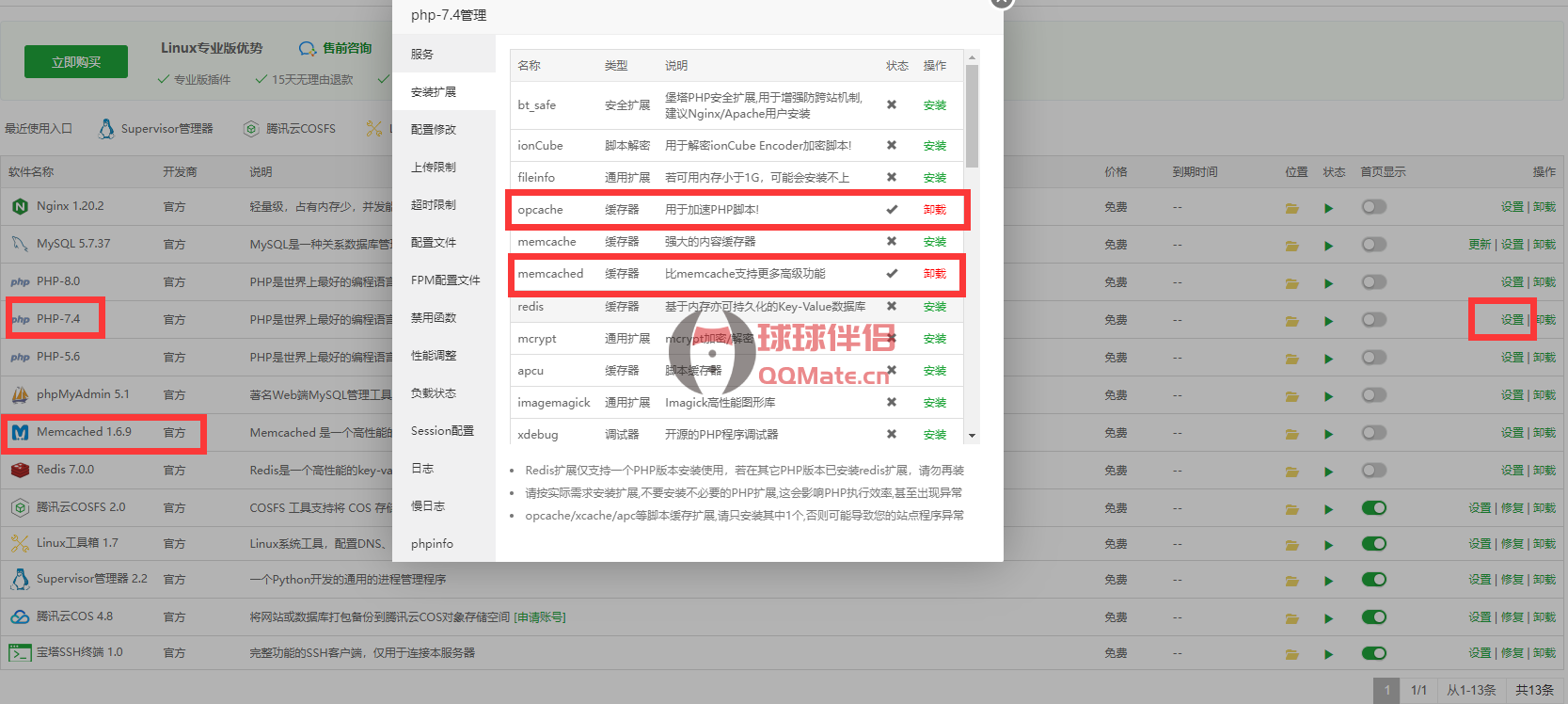Click 修复 for 腾讯云COSFS 2.0 row
Viewport: 1568px width, 704px height.
(1513, 508)
